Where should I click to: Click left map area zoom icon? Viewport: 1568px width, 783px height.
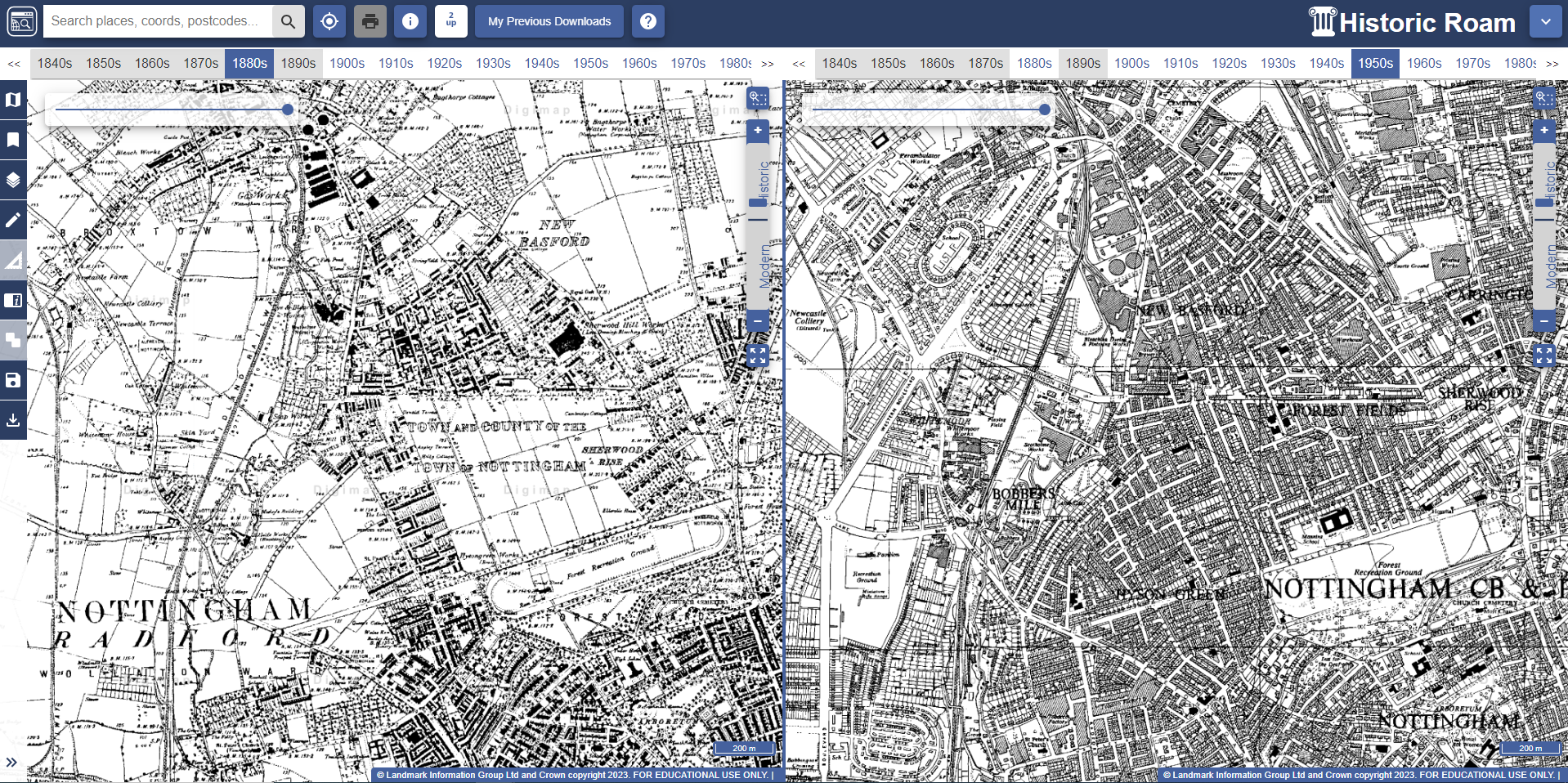click(x=758, y=98)
